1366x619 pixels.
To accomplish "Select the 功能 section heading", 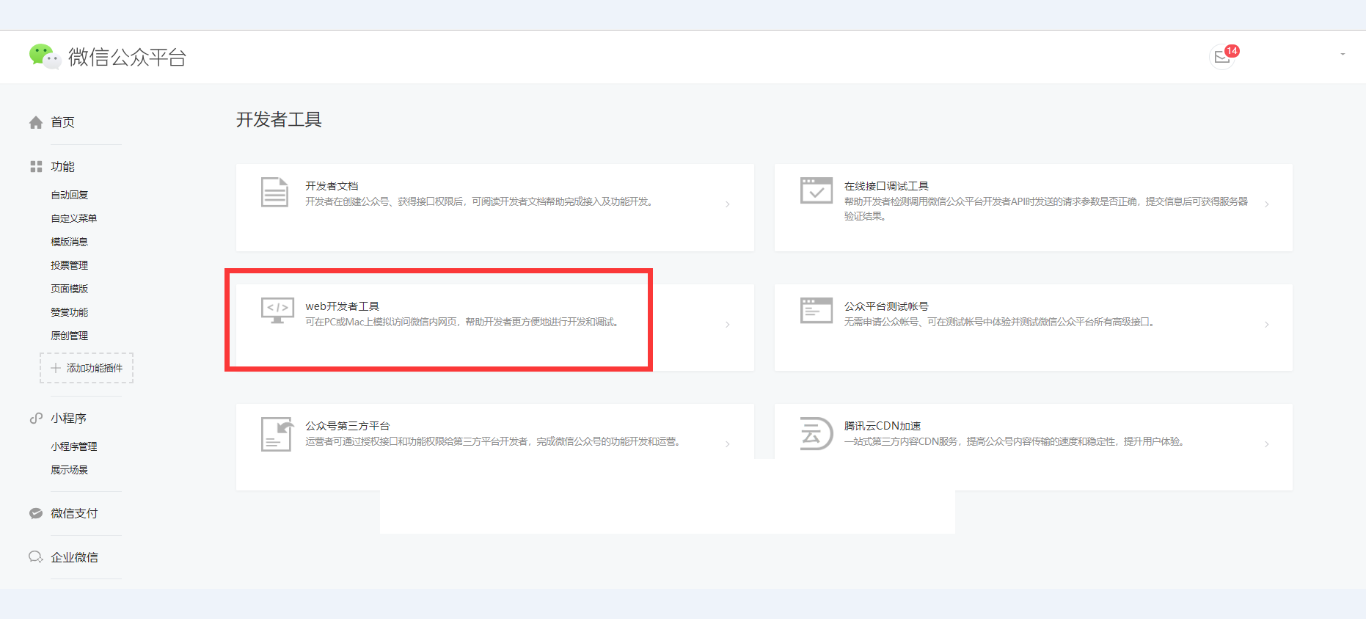I will [x=63, y=167].
